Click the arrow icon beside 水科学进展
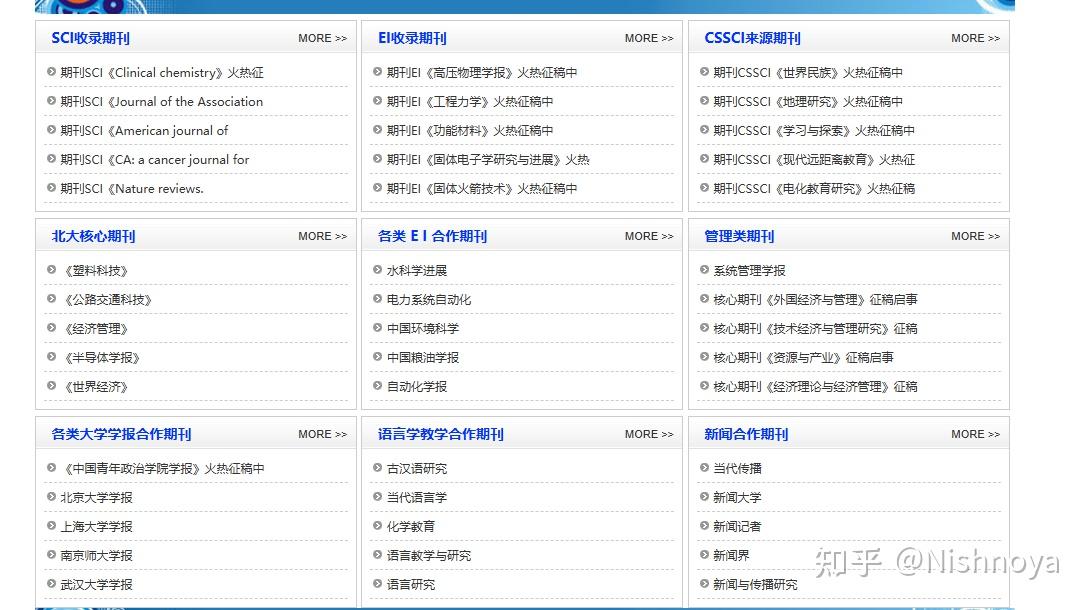The width and height of the screenshot is (1088, 610). coord(376,270)
